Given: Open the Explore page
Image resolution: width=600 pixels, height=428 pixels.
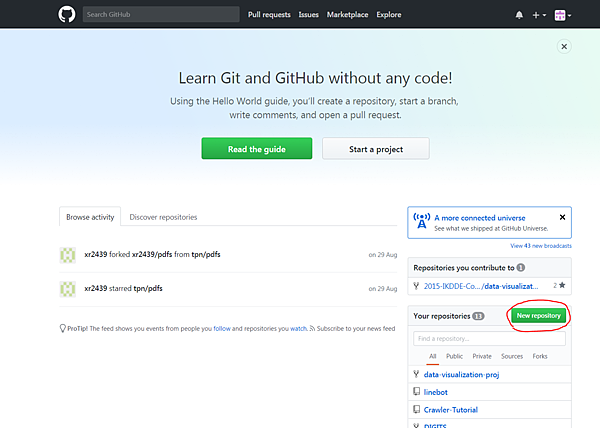Looking at the screenshot, I should click(x=389, y=15).
